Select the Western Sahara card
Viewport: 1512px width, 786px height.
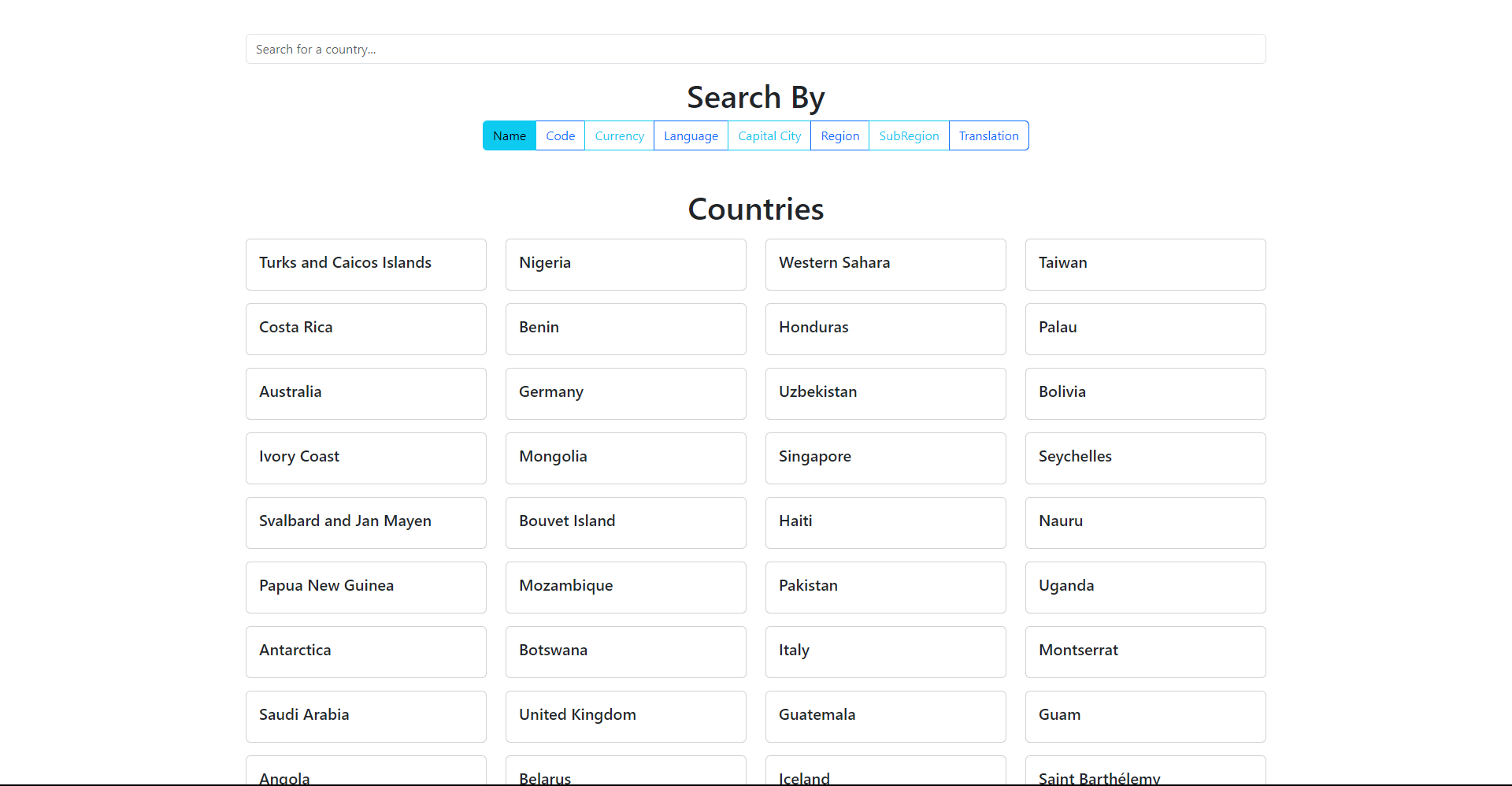coord(885,264)
